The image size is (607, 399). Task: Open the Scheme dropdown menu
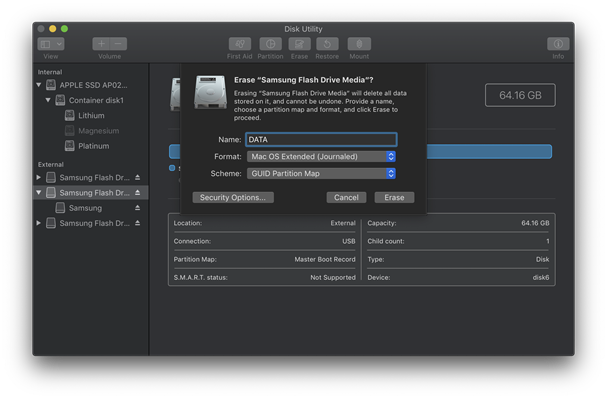(321, 174)
